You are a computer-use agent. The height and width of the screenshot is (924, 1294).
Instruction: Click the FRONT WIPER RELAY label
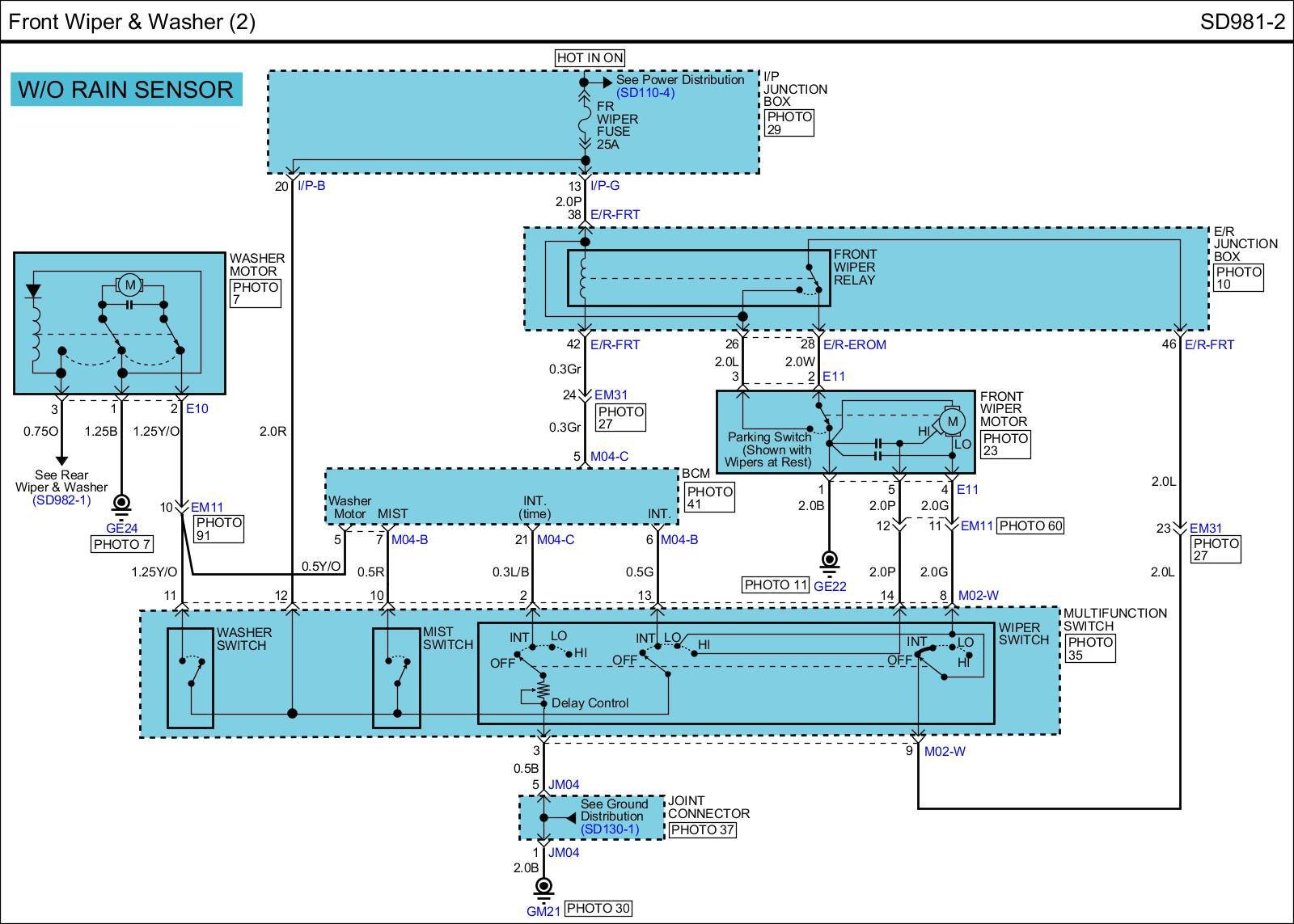tap(855, 267)
